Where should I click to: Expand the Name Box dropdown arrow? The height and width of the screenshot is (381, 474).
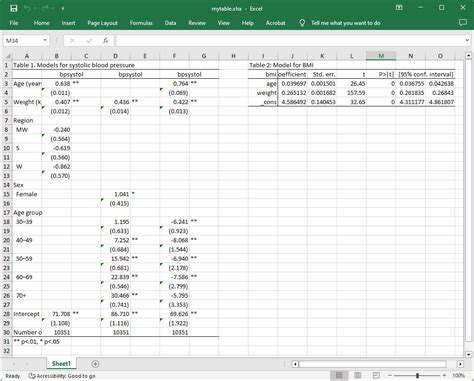(45, 41)
